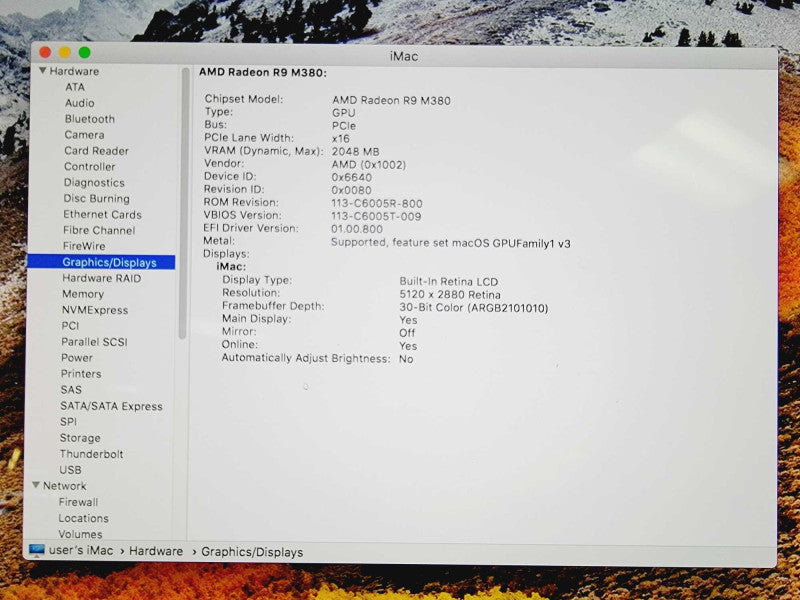Open PCI hardware info

click(70, 326)
